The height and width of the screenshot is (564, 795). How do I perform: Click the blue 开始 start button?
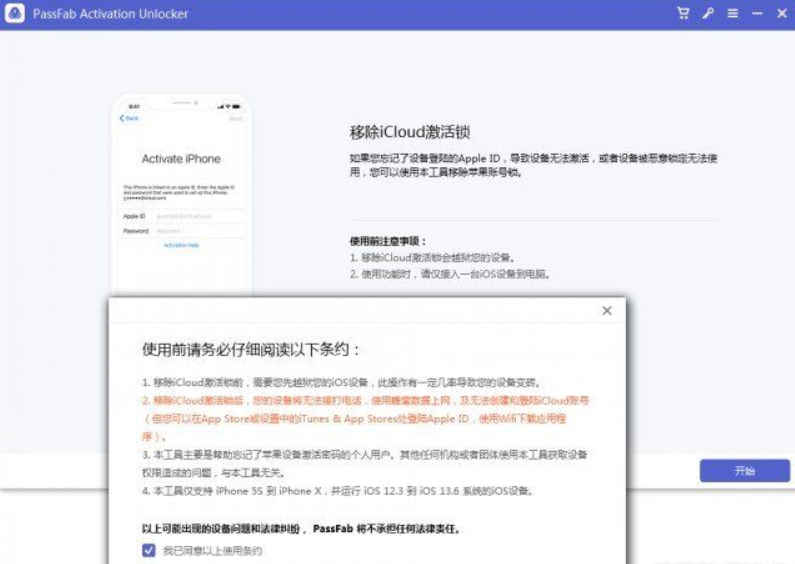click(x=745, y=471)
